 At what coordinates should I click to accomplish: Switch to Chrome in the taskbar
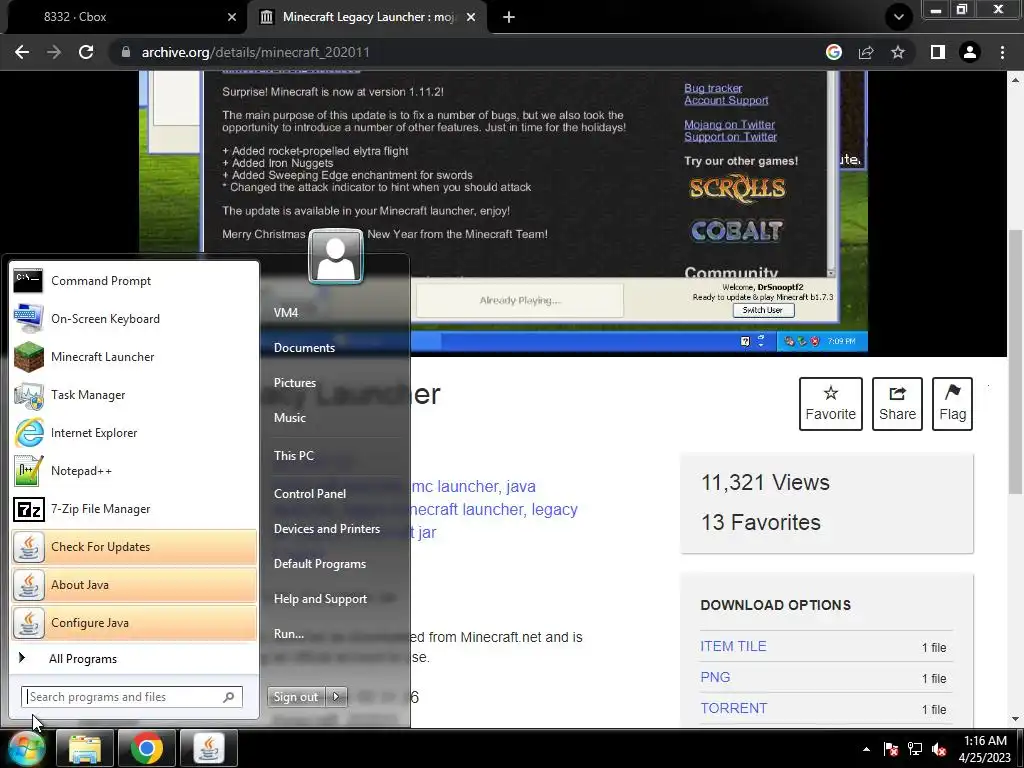(147, 748)
